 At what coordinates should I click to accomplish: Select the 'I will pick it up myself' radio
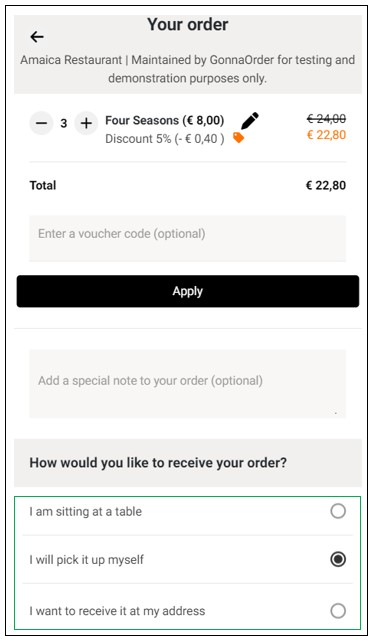click(x=338, y=559)
